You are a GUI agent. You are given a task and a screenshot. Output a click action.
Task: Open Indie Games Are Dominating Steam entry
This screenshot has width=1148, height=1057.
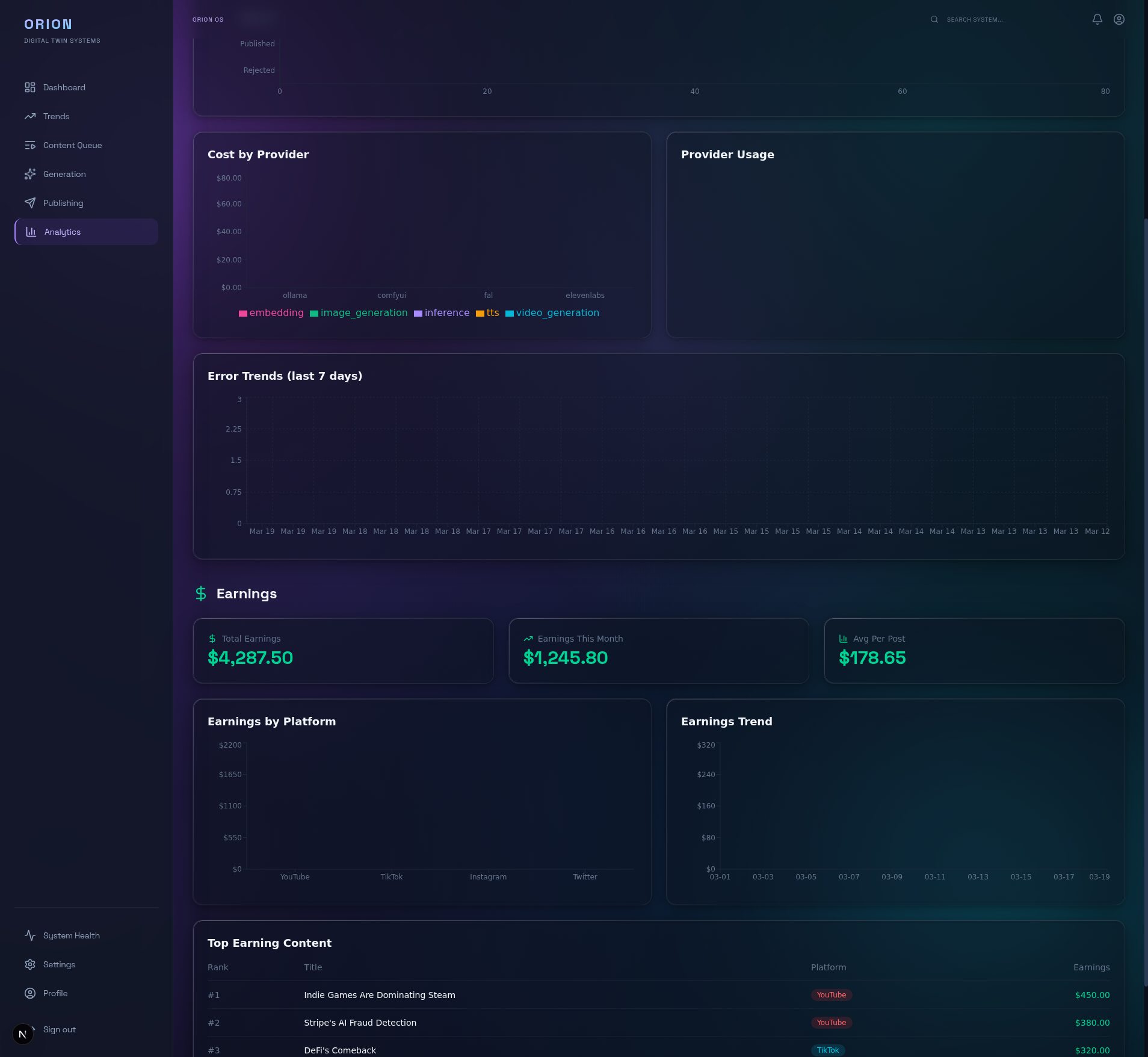point(379,995)
